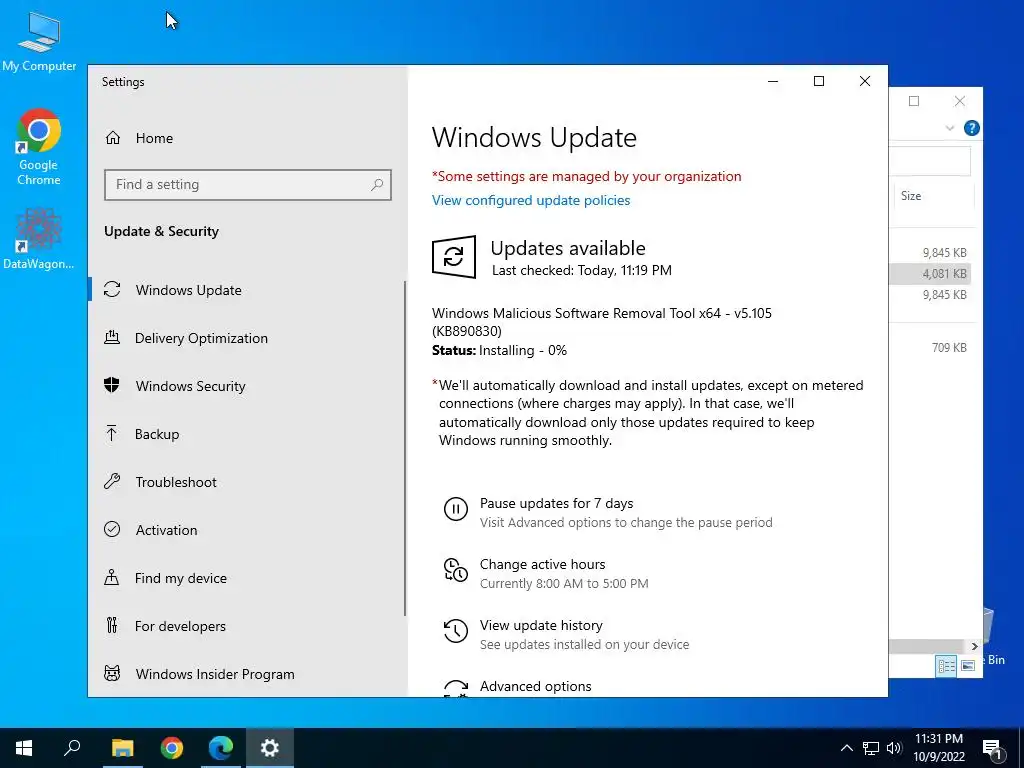Viewport: 1024px width, 768px height.
Task: Click the Find my device icon
Action: coord(112,577)
